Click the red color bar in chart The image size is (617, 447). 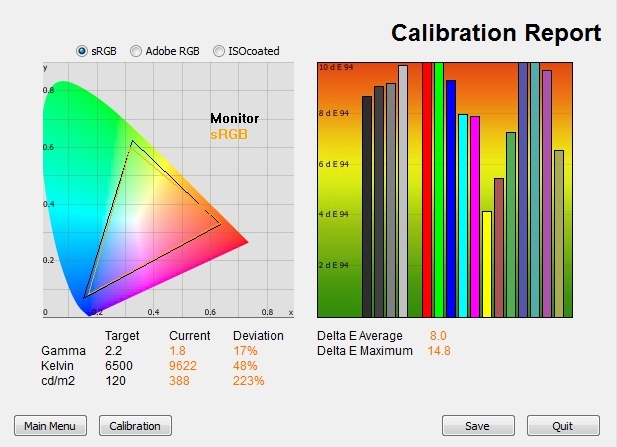click(427, 190)
